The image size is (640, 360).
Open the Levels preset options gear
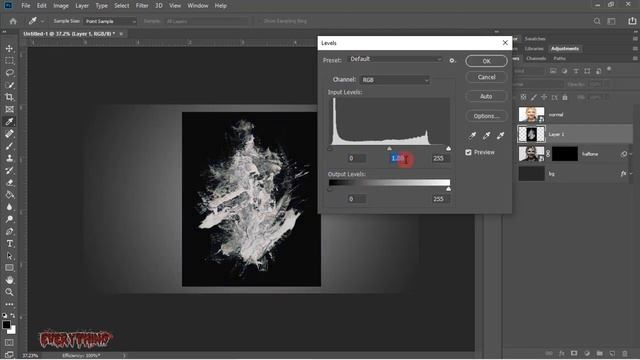[452, 60]
